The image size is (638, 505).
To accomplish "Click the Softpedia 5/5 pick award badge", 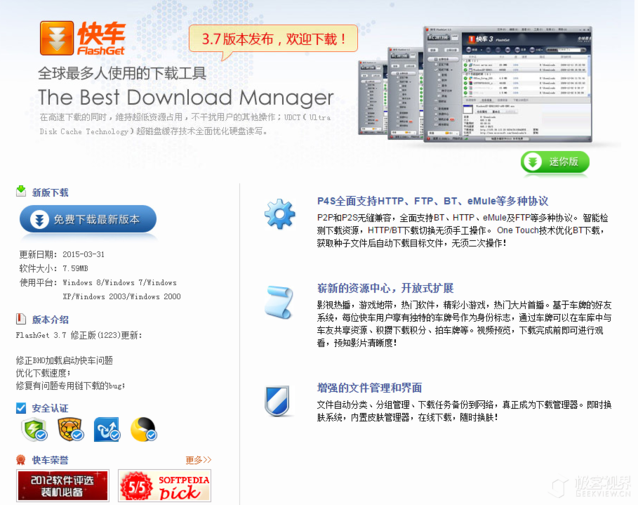I will (165, 485).
